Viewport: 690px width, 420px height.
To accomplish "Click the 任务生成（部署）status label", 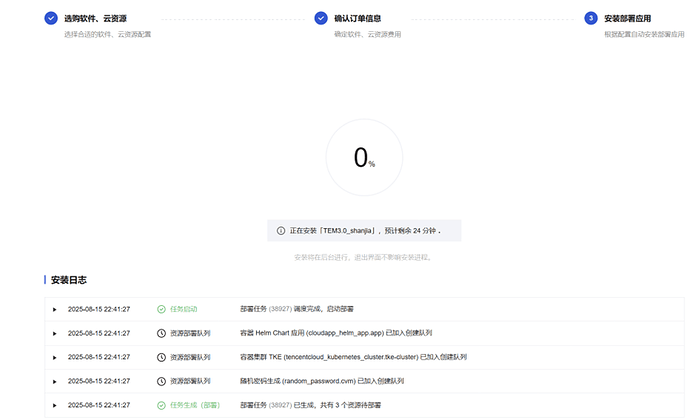I will 195,405.
